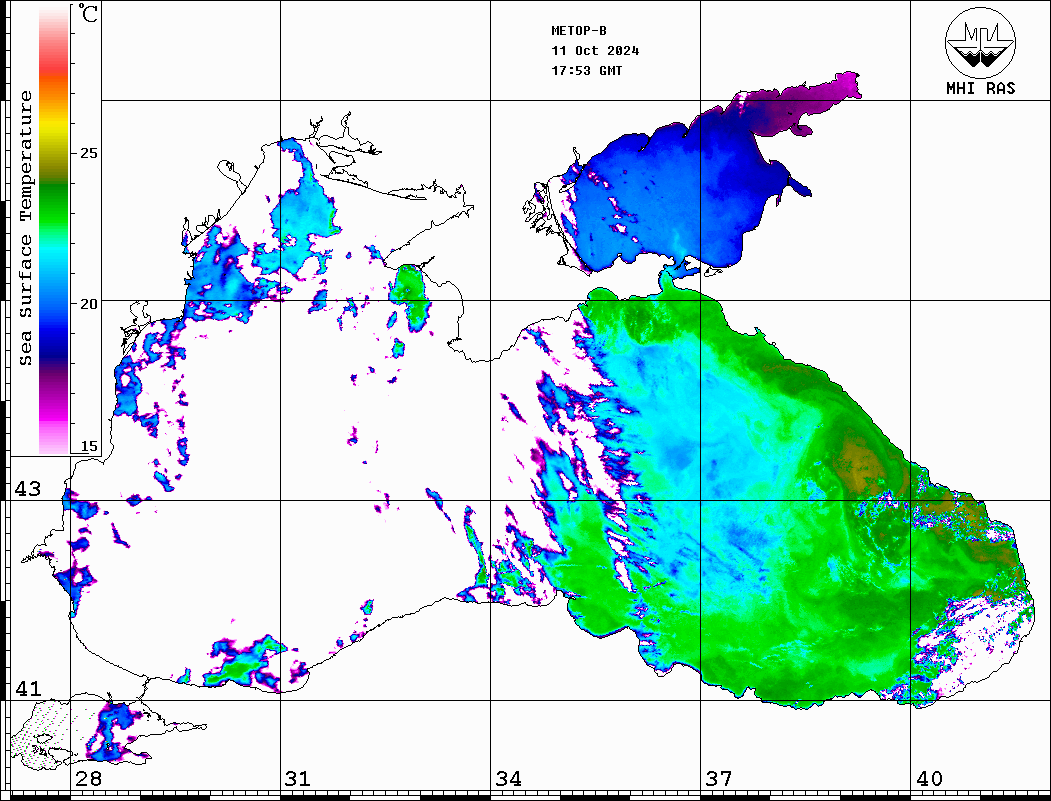Viewport: 1051px width, 801px height.
Task: Click the latitude 43 axis label
Action: pyautogui.click(x=26, y=489)
